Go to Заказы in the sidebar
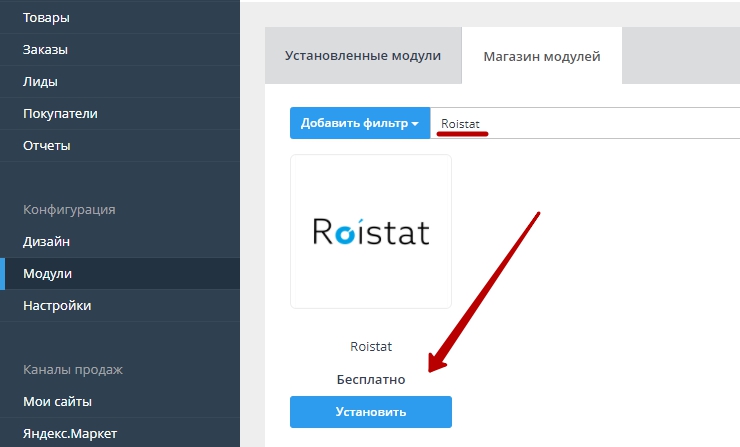 point(45,49)
